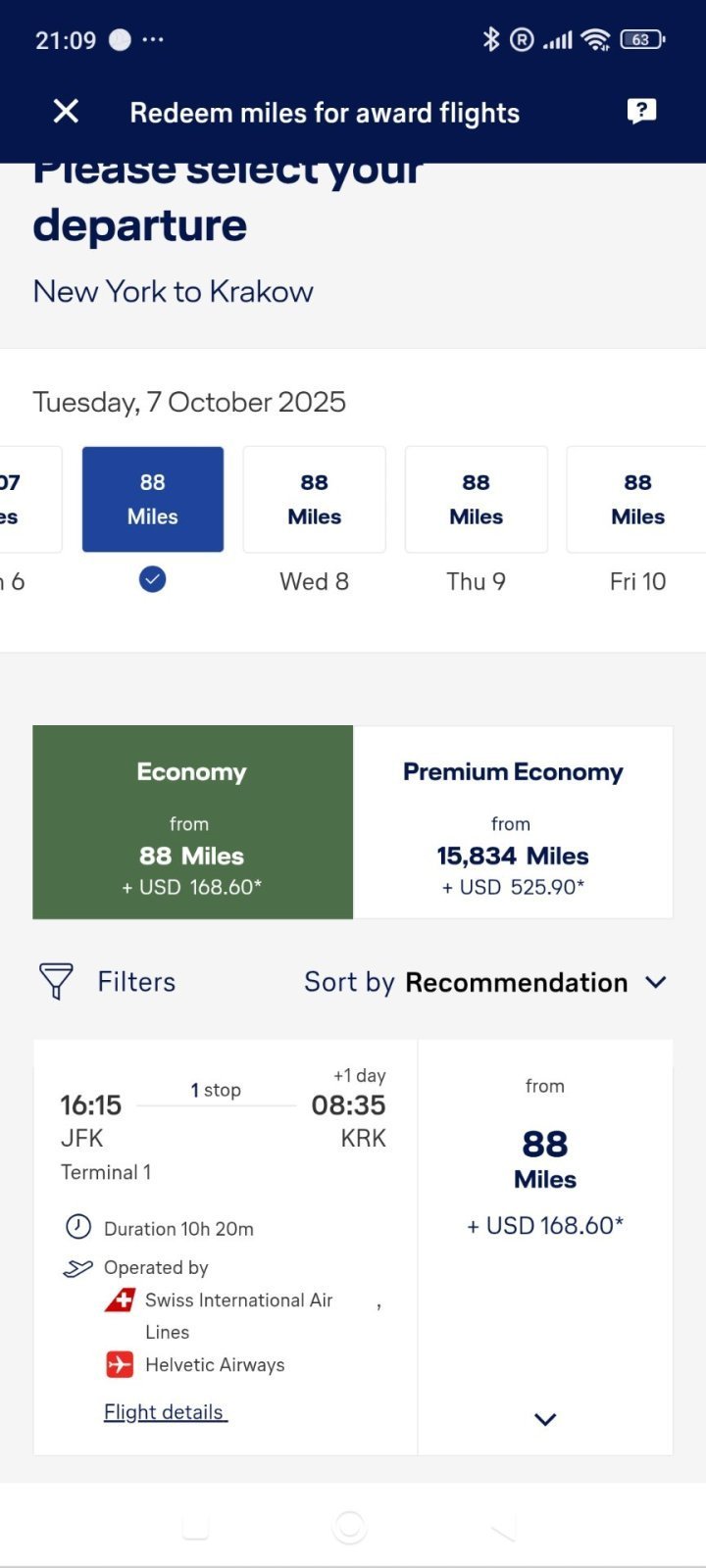Switch to Economy cabin tab
Image resolution: width=706 pixels, height=1568 pixels.
coord(192,822)
